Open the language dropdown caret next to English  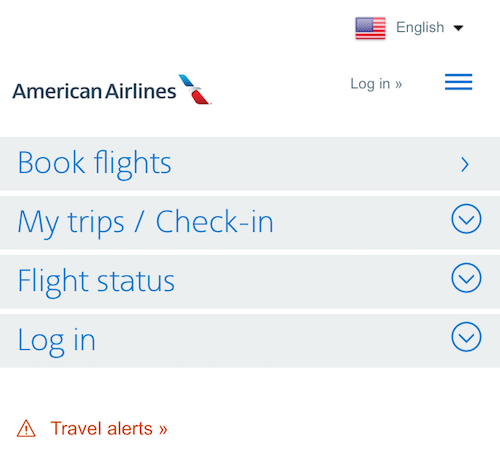459,28
